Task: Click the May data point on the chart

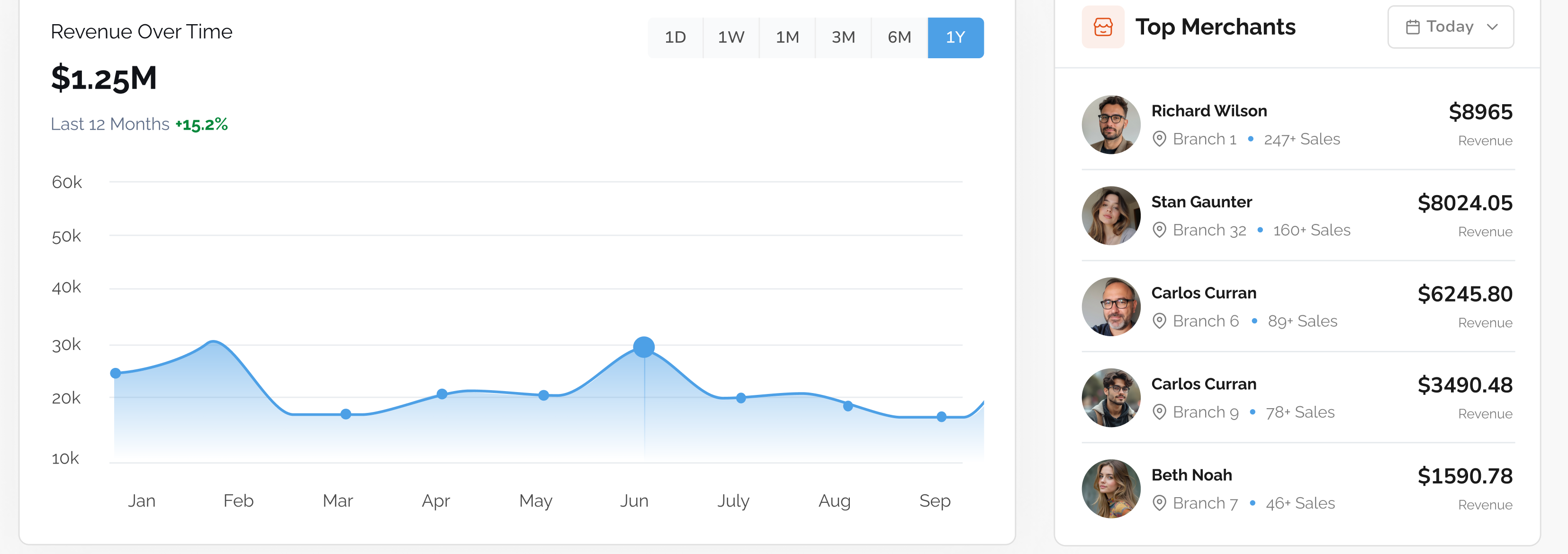Action: 543,395
